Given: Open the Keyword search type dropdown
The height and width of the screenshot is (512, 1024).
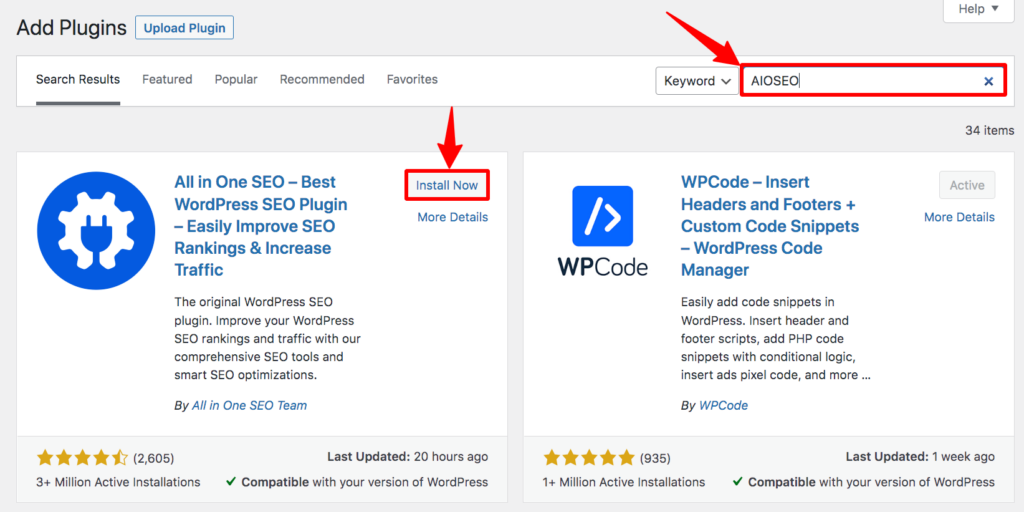Looking at the screenshot, I should click(697, 81).
